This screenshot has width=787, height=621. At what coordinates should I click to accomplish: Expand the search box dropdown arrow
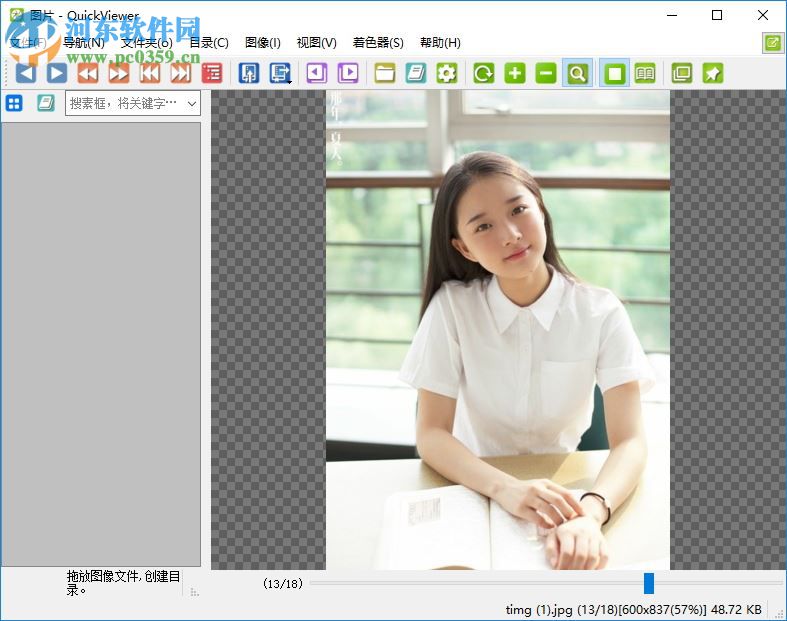click(192, 103)
